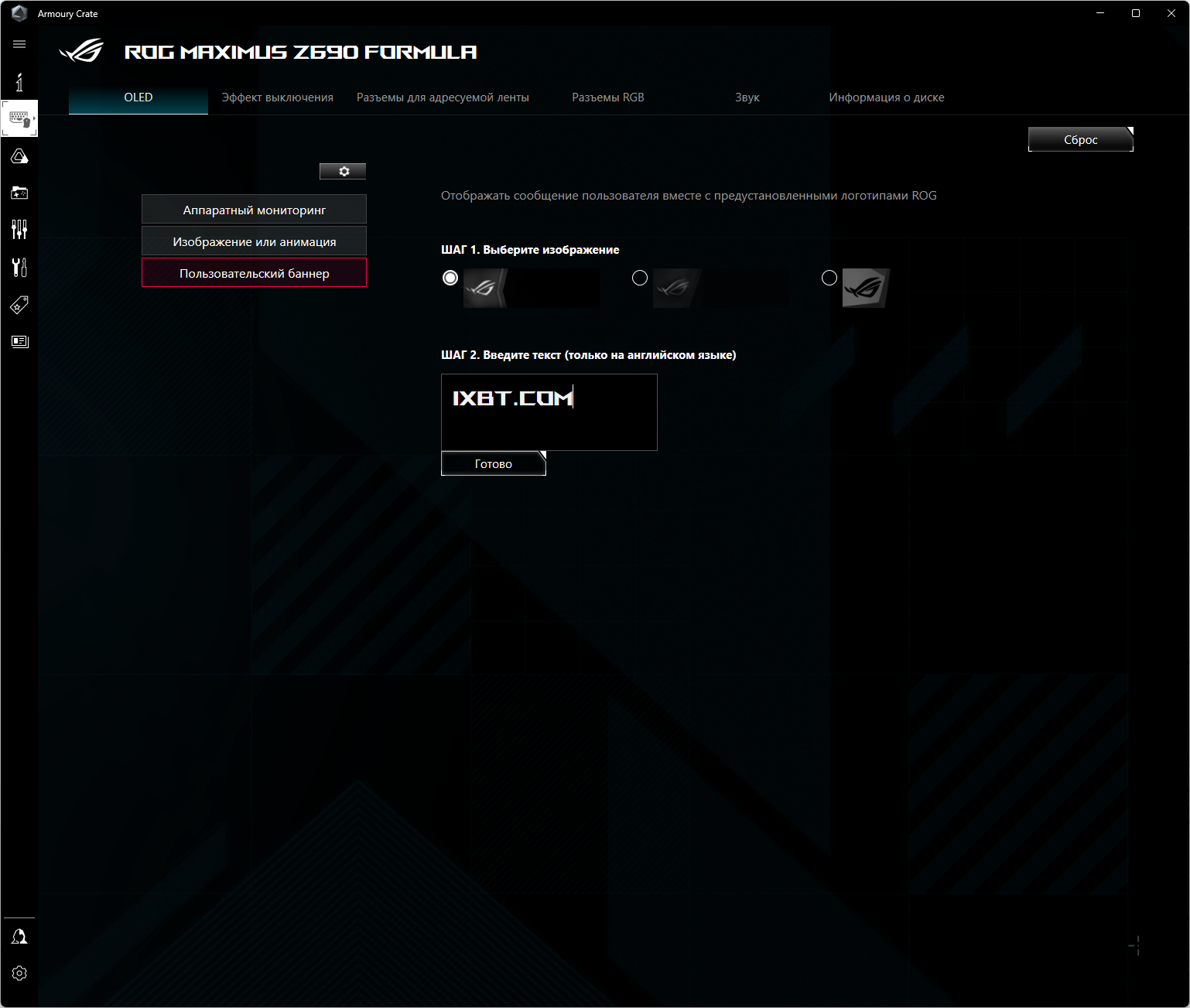
Task: Open the Информация о диске tab
Action: (x=887, y=97)
